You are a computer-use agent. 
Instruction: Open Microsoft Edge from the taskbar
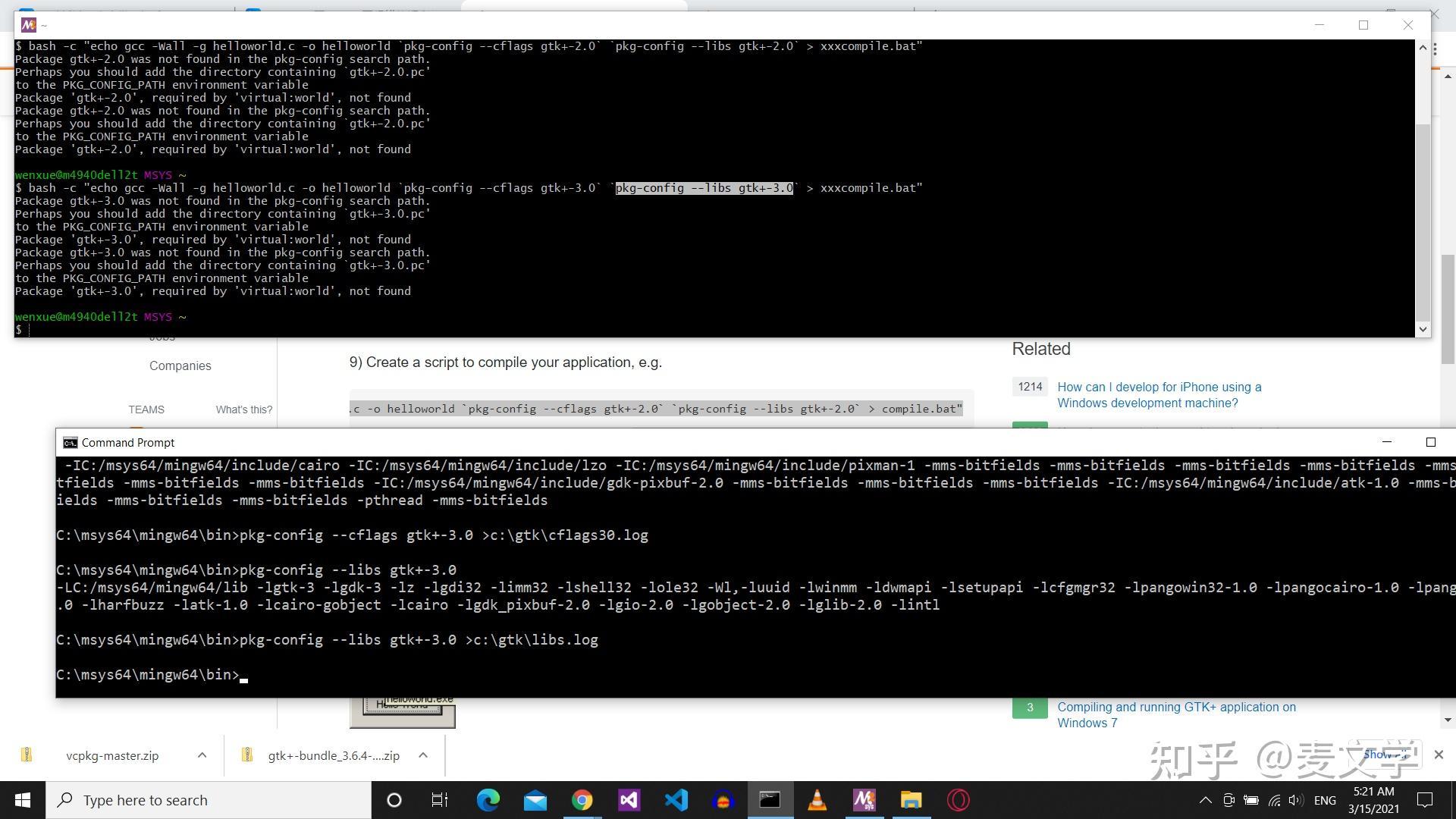point(488,799)
